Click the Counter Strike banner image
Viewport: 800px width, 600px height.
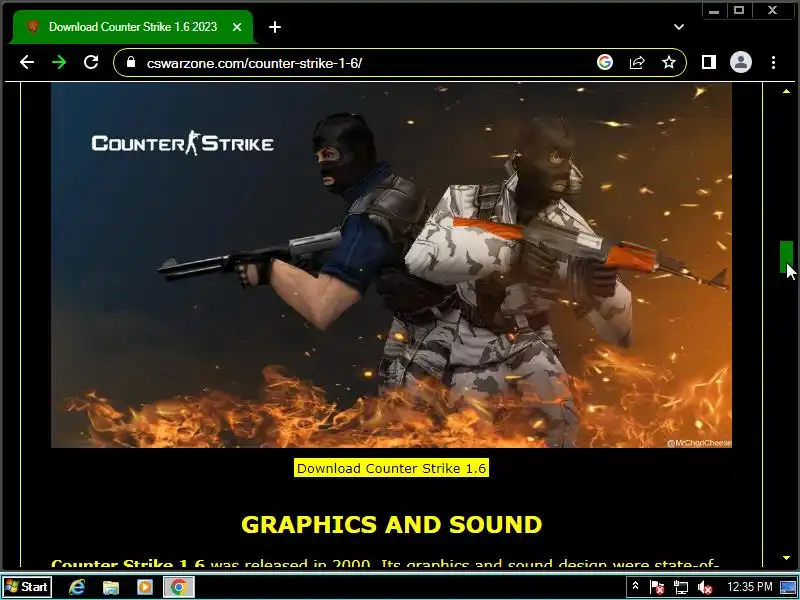tap(391, 265)
